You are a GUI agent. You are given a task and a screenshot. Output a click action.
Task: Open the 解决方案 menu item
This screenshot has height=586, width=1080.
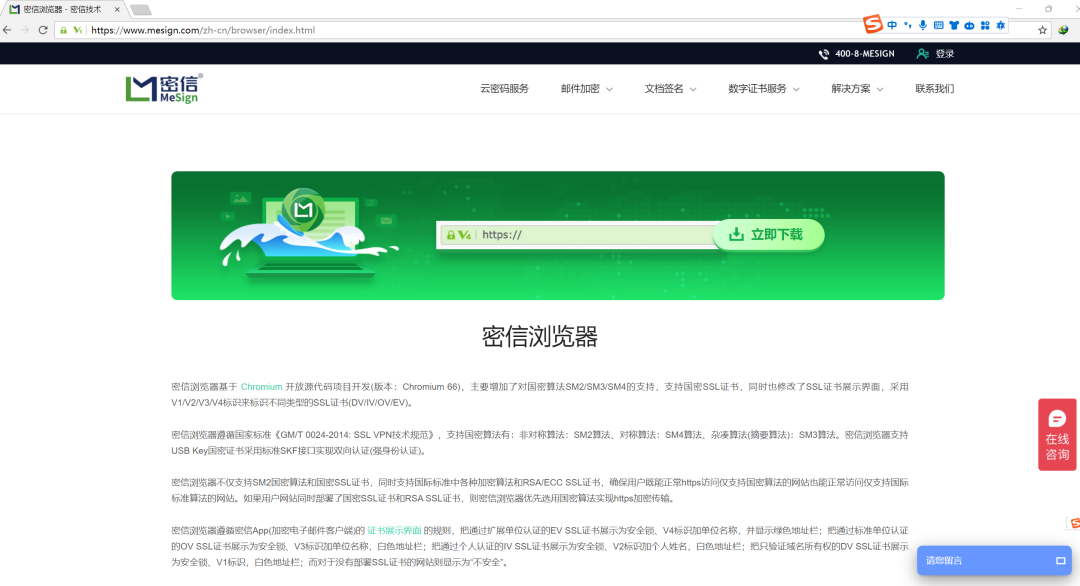click(851, 89)
